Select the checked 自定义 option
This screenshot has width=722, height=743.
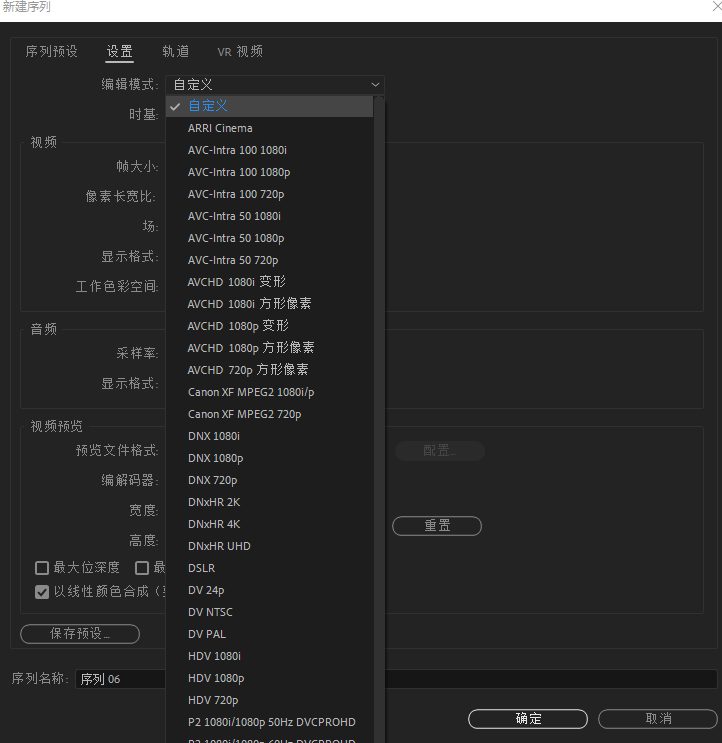pyautogui.click(x=209, y=106)
